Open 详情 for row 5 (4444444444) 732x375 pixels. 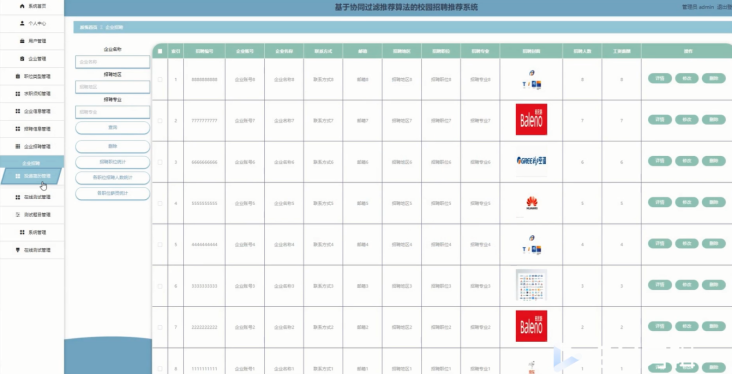(660, 243)
